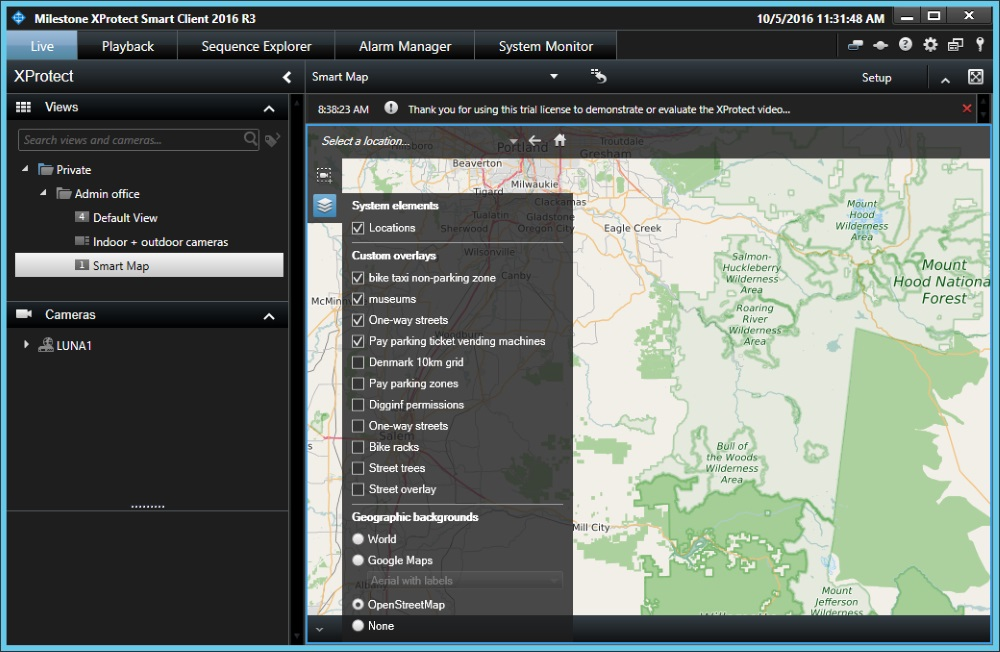Select Google Maps as geographic background

(358, 560)
